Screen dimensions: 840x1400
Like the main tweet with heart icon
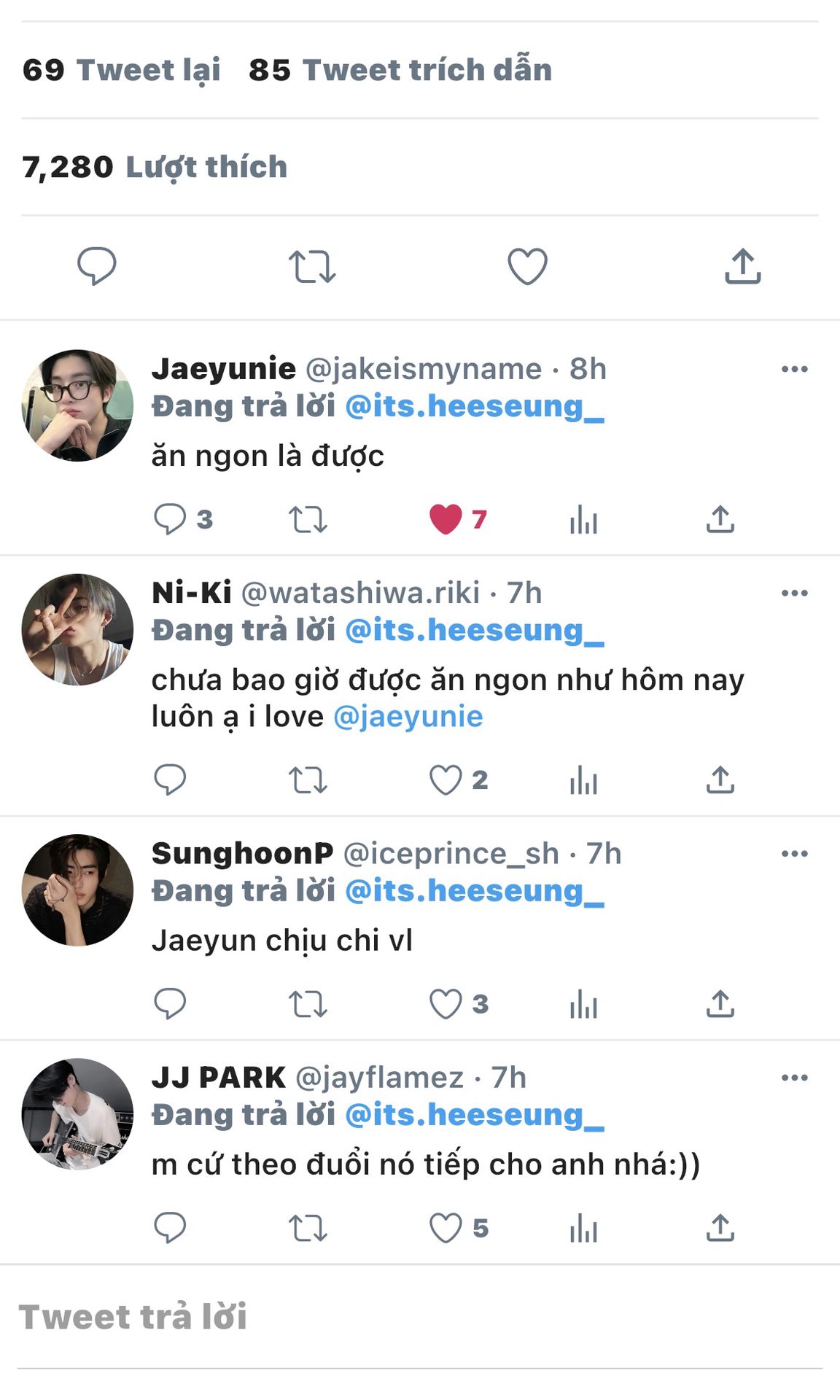tap(527, 266)
